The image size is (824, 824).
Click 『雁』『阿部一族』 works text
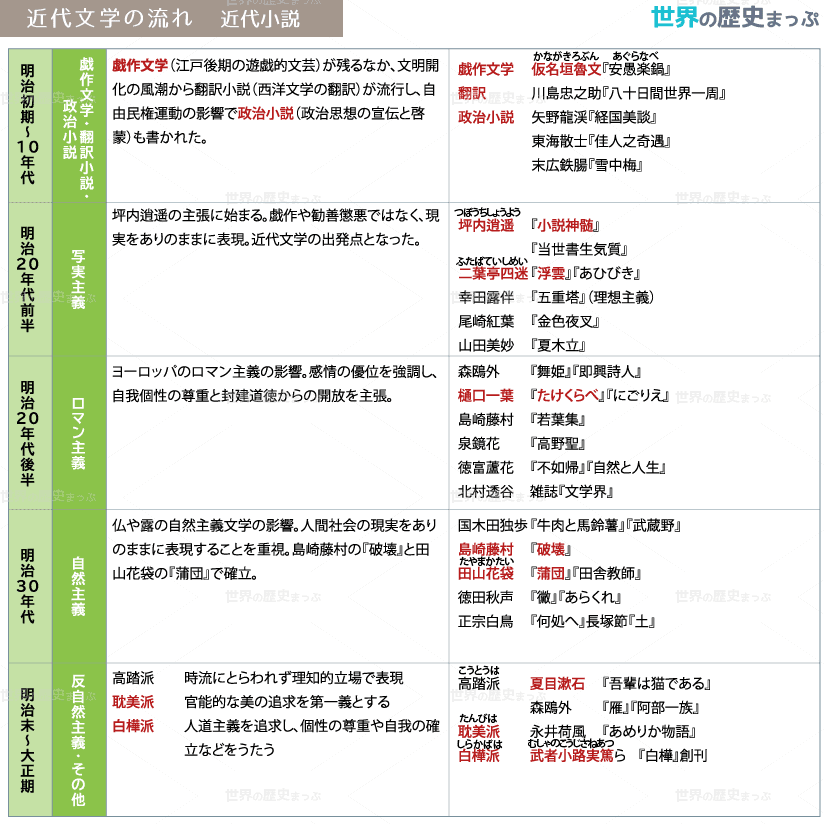[650, 708]
